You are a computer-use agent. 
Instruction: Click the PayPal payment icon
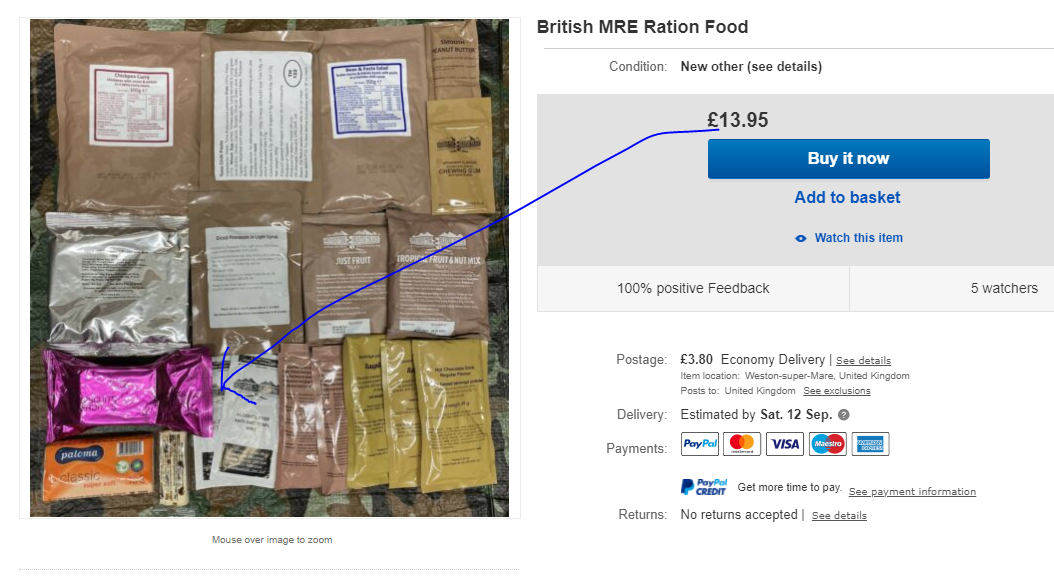700,444
